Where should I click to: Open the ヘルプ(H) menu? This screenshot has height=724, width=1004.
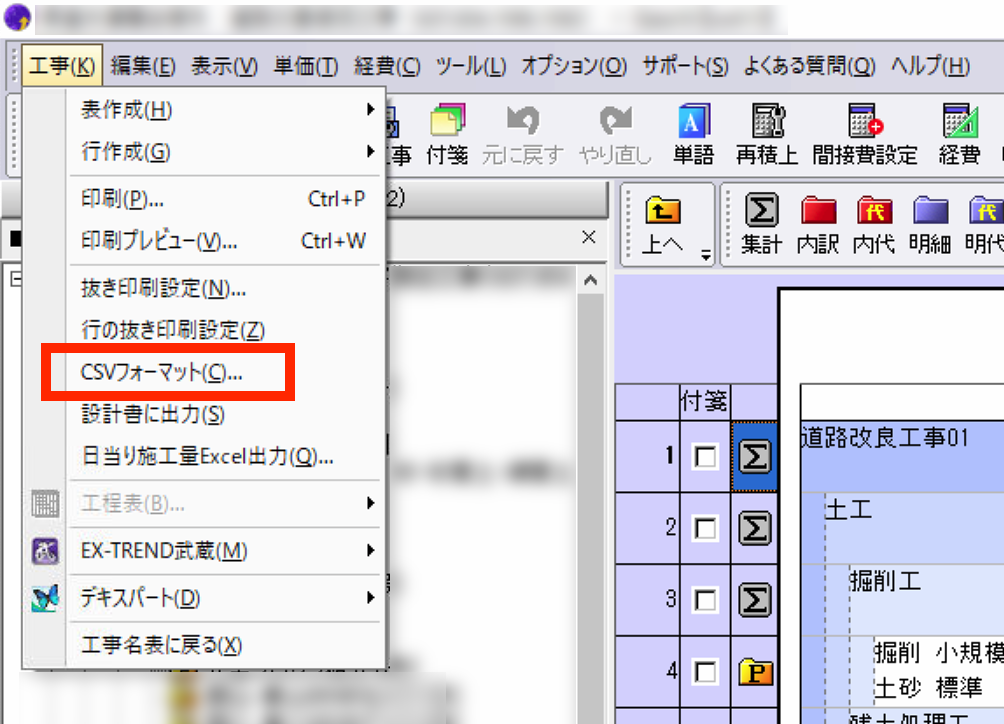pos(930,66)
